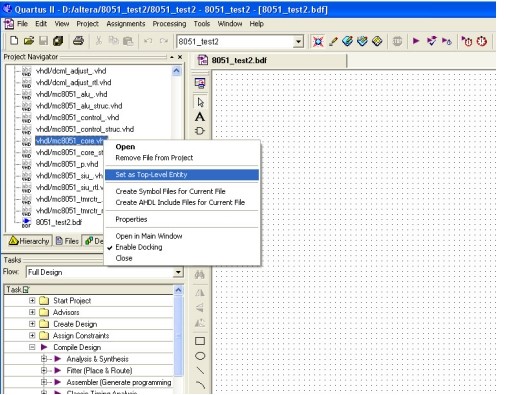The height and width of the screenshot is (395, 506).
Task: Click the Paste clipboard icon
Action: click(128, 41)
